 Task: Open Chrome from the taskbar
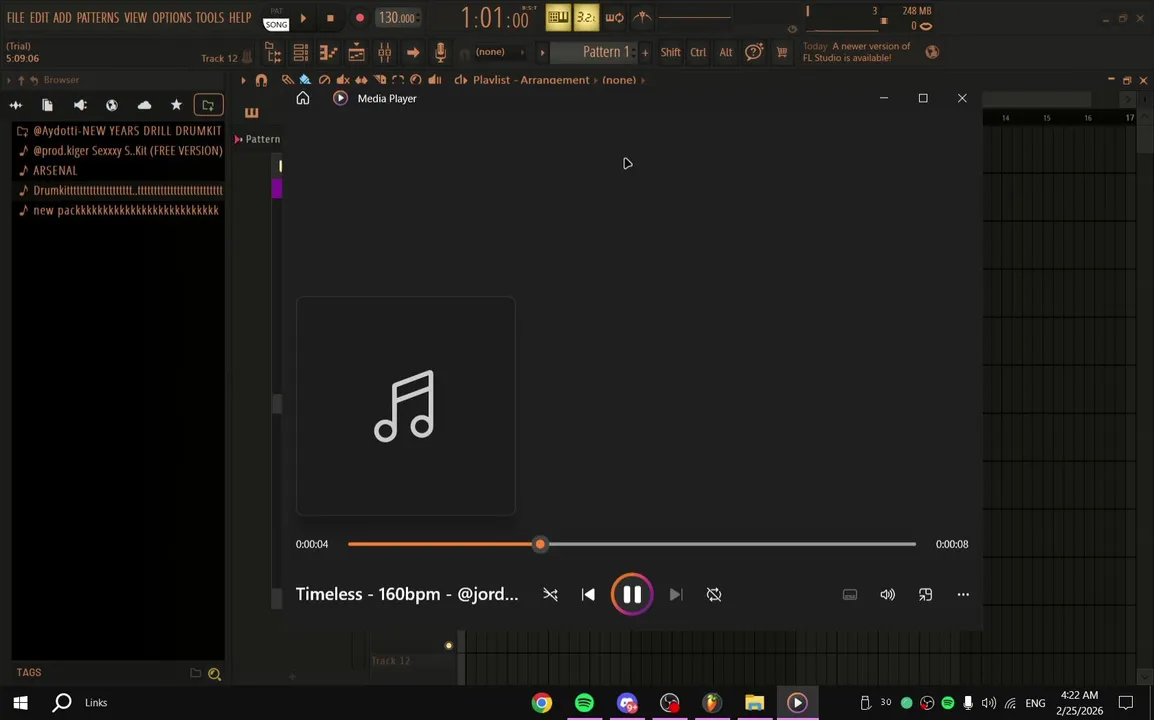click(x=542, y=702)
